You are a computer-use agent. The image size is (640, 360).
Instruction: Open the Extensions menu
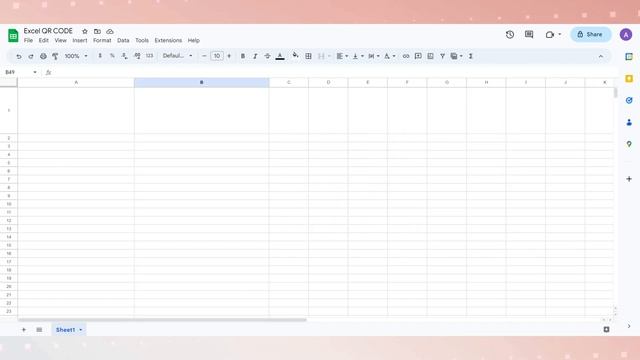(168, 40)
